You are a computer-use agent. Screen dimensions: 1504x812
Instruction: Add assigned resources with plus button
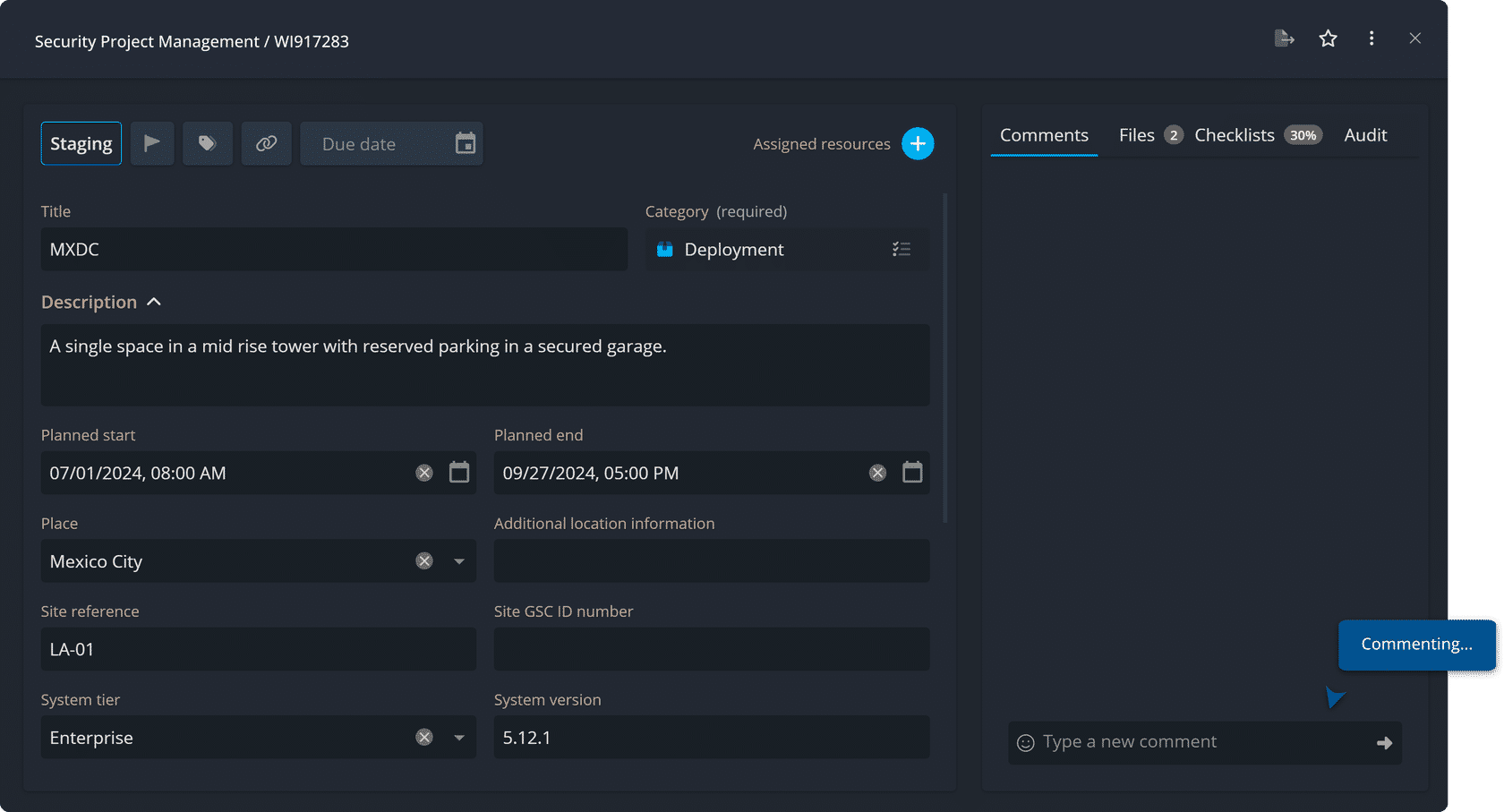(x=918, y=143)
